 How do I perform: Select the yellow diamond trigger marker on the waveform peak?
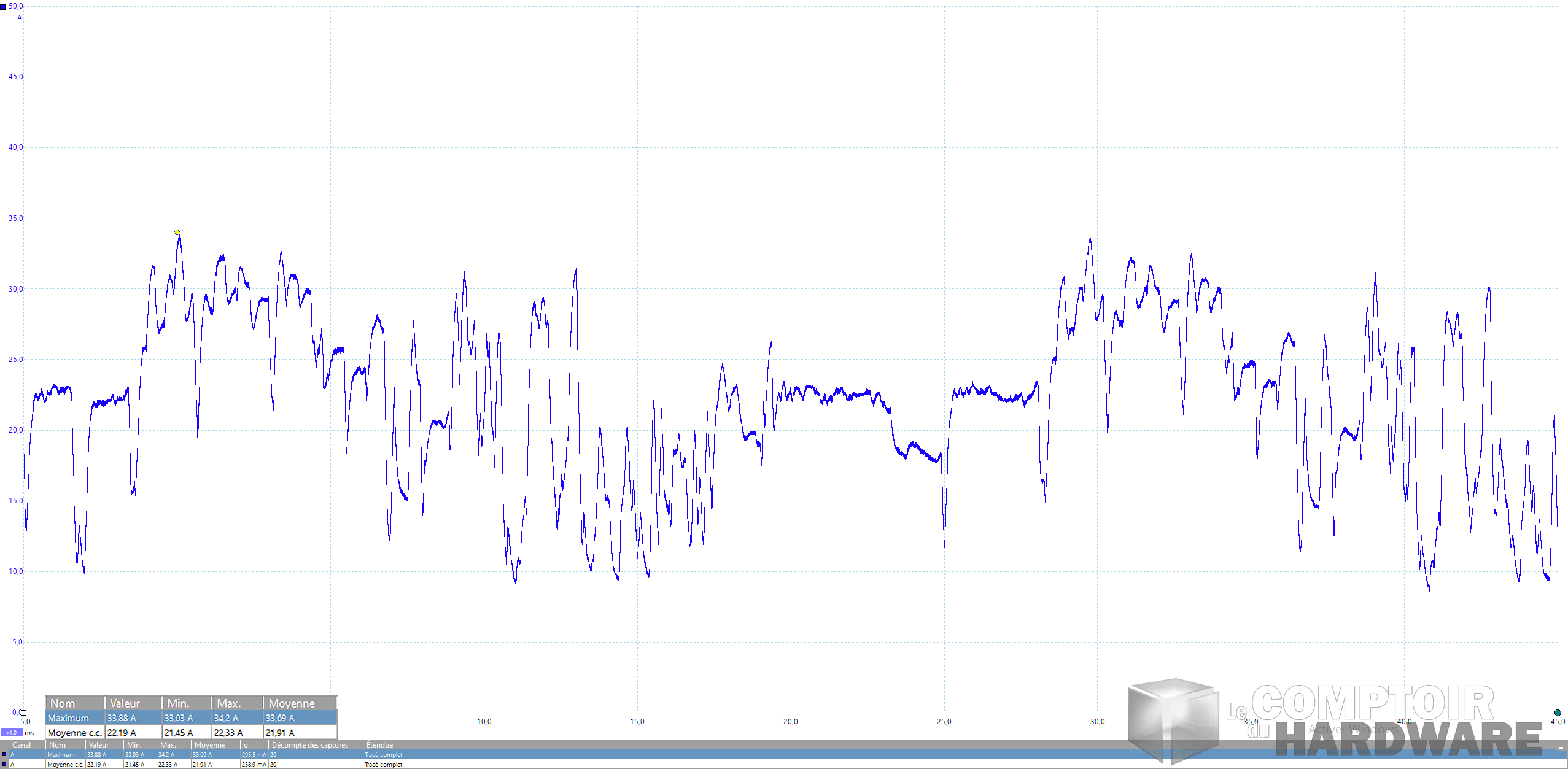point(177,232)
